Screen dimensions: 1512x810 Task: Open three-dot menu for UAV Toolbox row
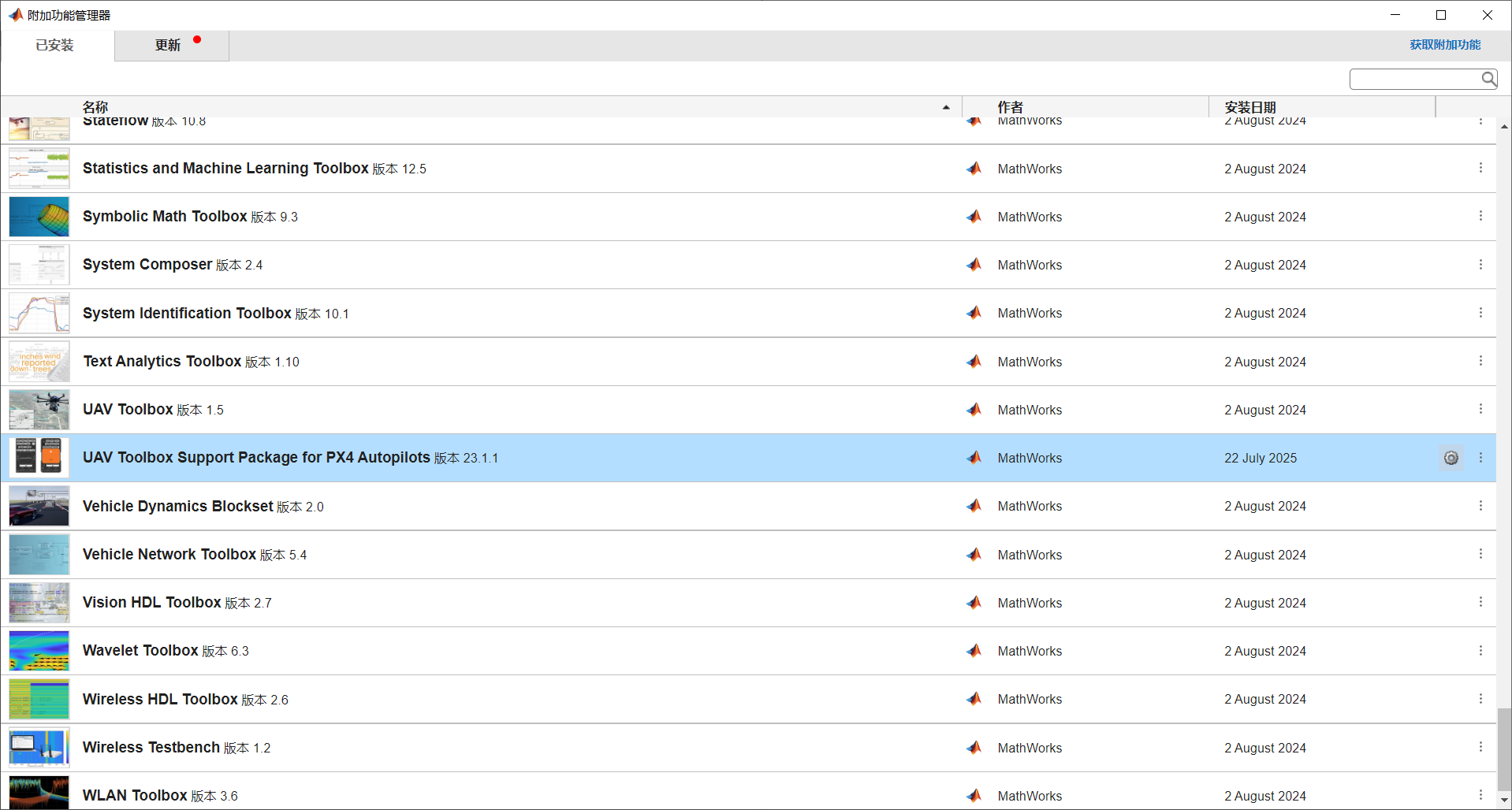(x=1480, y=409)
